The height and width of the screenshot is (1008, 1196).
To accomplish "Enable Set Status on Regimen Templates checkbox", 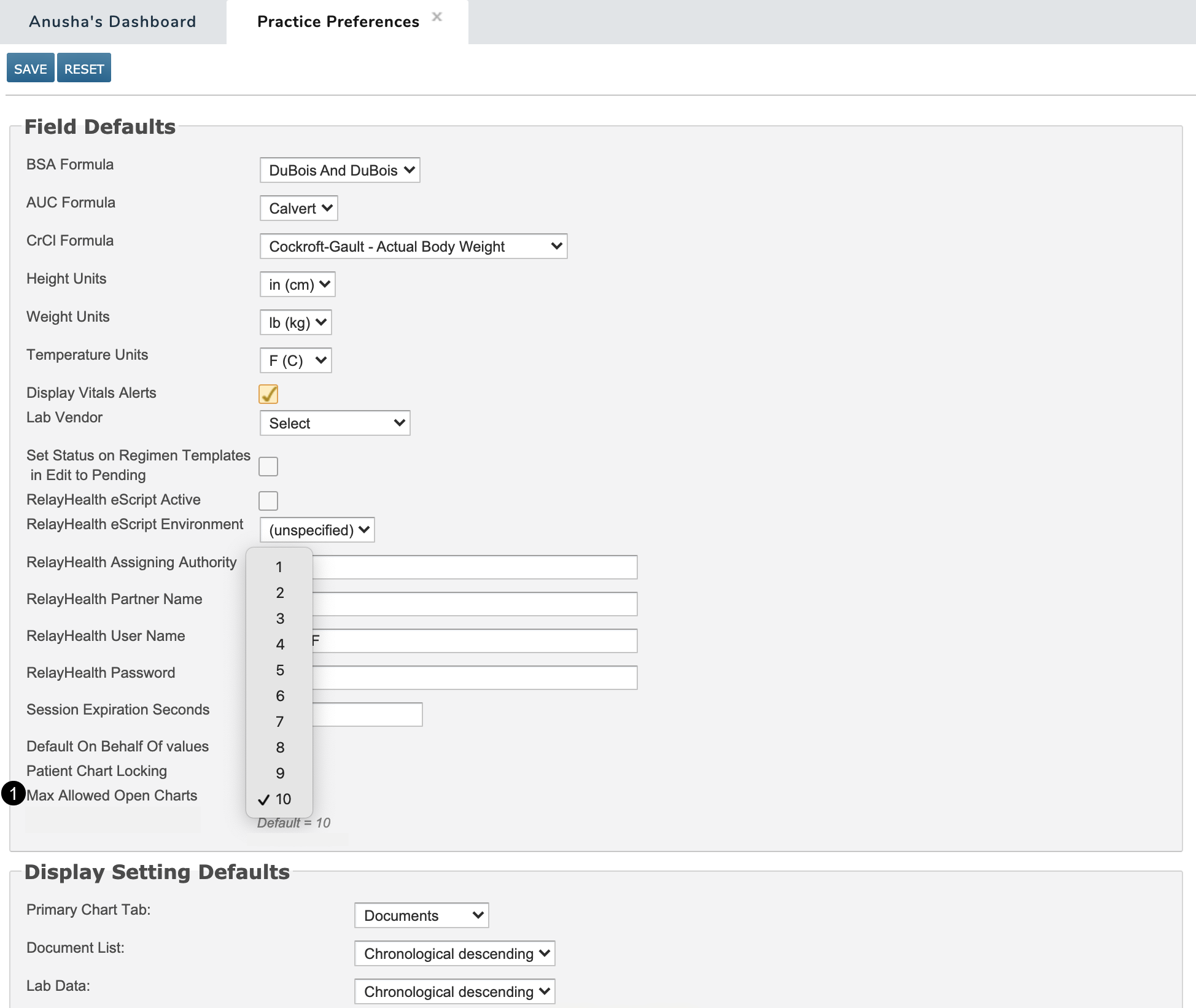I will click(268, 467).
